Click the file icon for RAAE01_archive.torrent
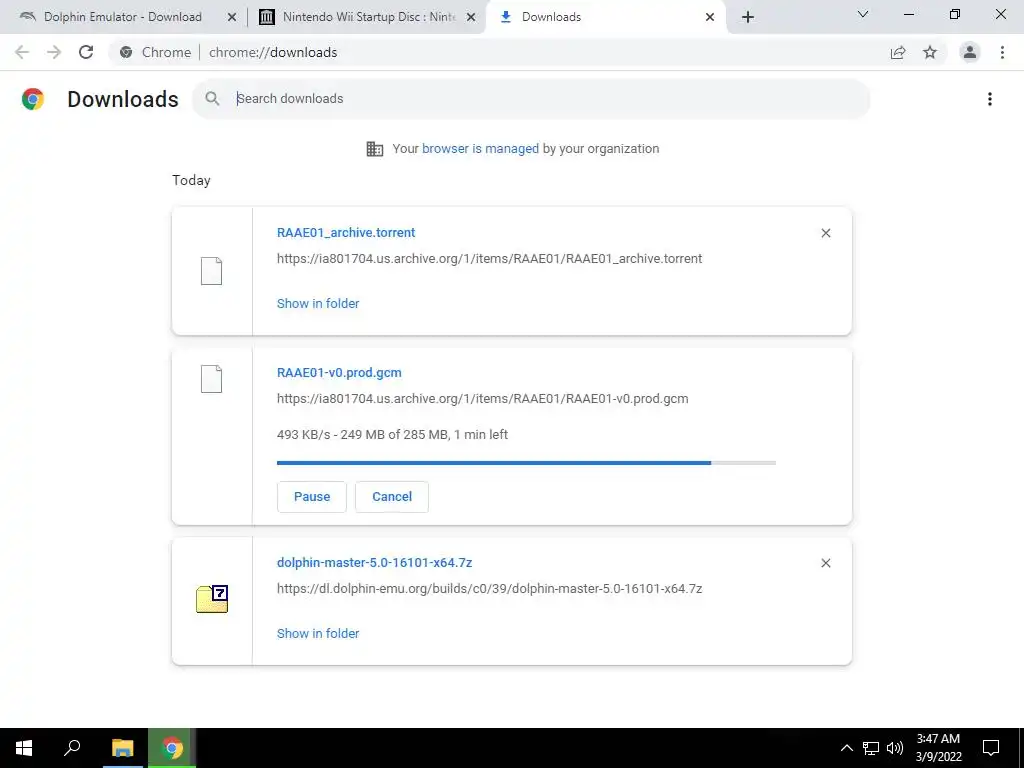 211,270
